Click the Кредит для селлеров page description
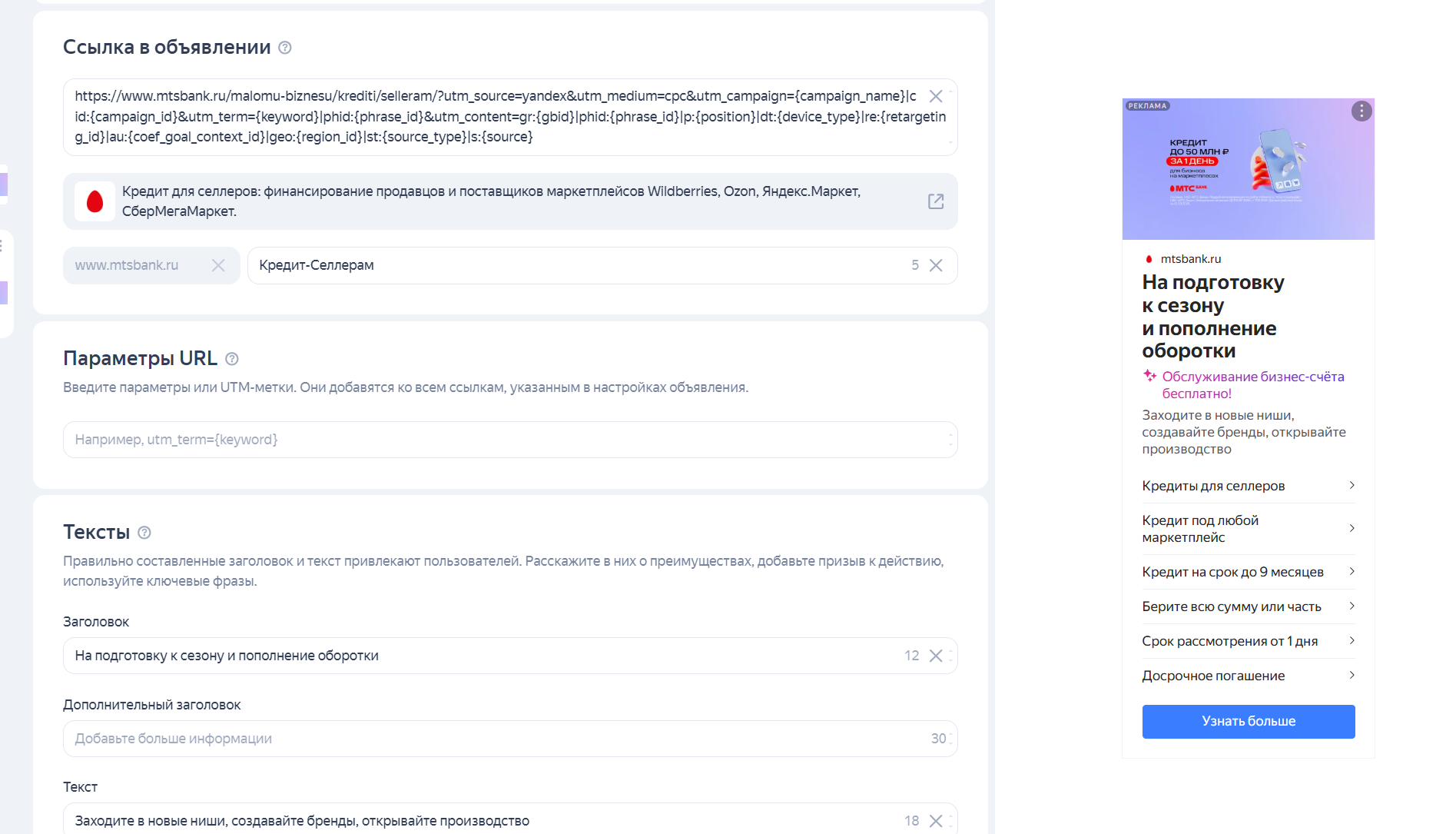Viewport: 1456px width, 834px height. (491, 201)
